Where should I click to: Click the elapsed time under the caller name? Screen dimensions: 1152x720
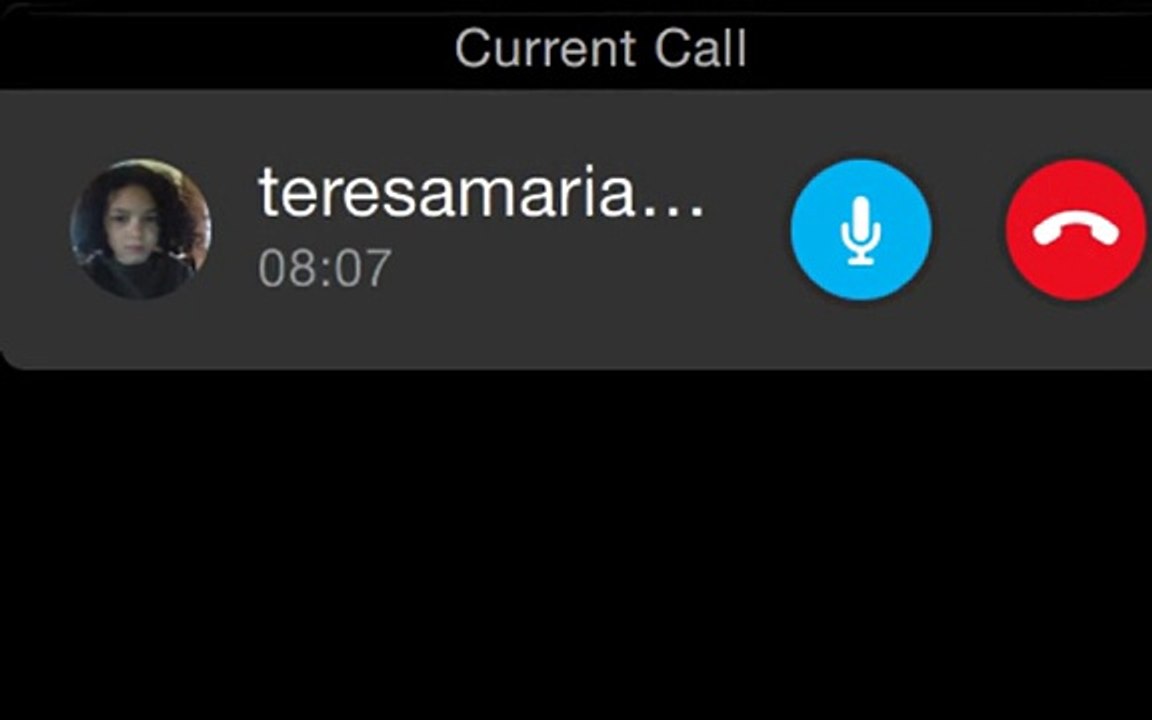(325, 268)
